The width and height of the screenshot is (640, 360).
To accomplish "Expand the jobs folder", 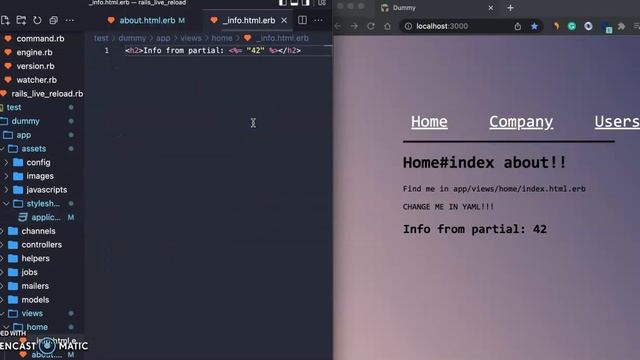I will click(x=29, y=272).
